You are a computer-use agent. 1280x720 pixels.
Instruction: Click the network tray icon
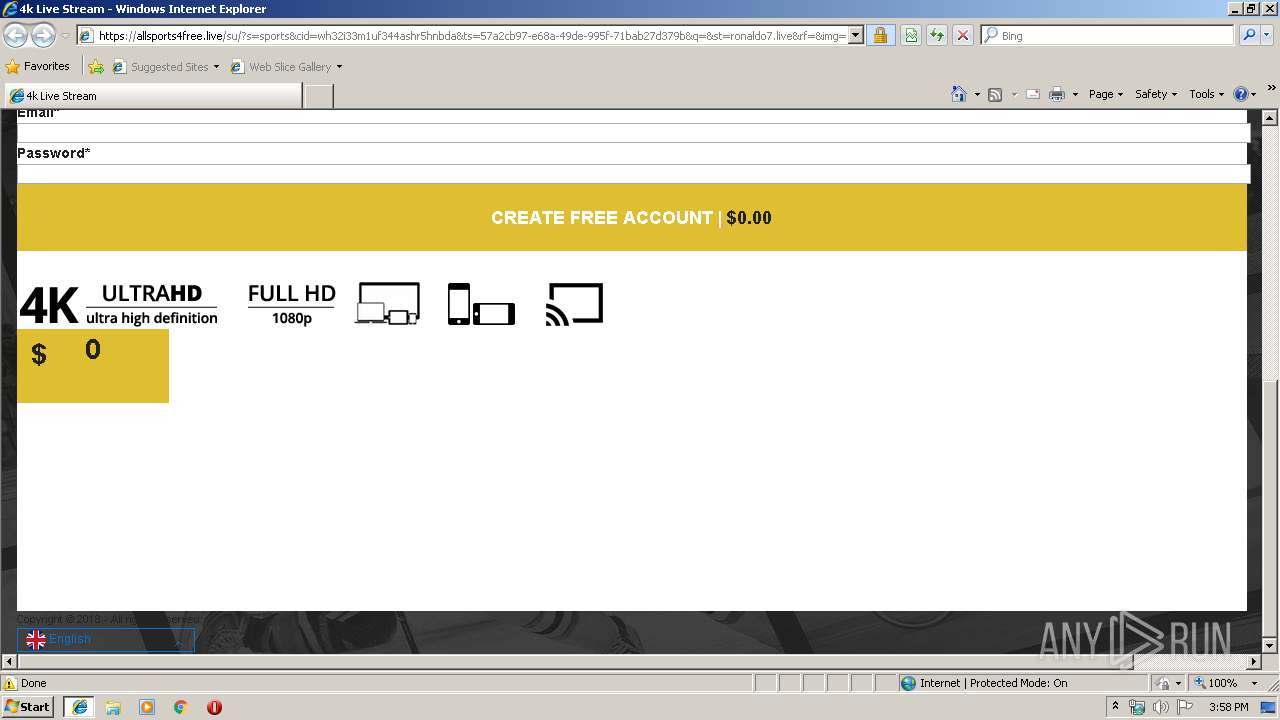coord(1137,706)
